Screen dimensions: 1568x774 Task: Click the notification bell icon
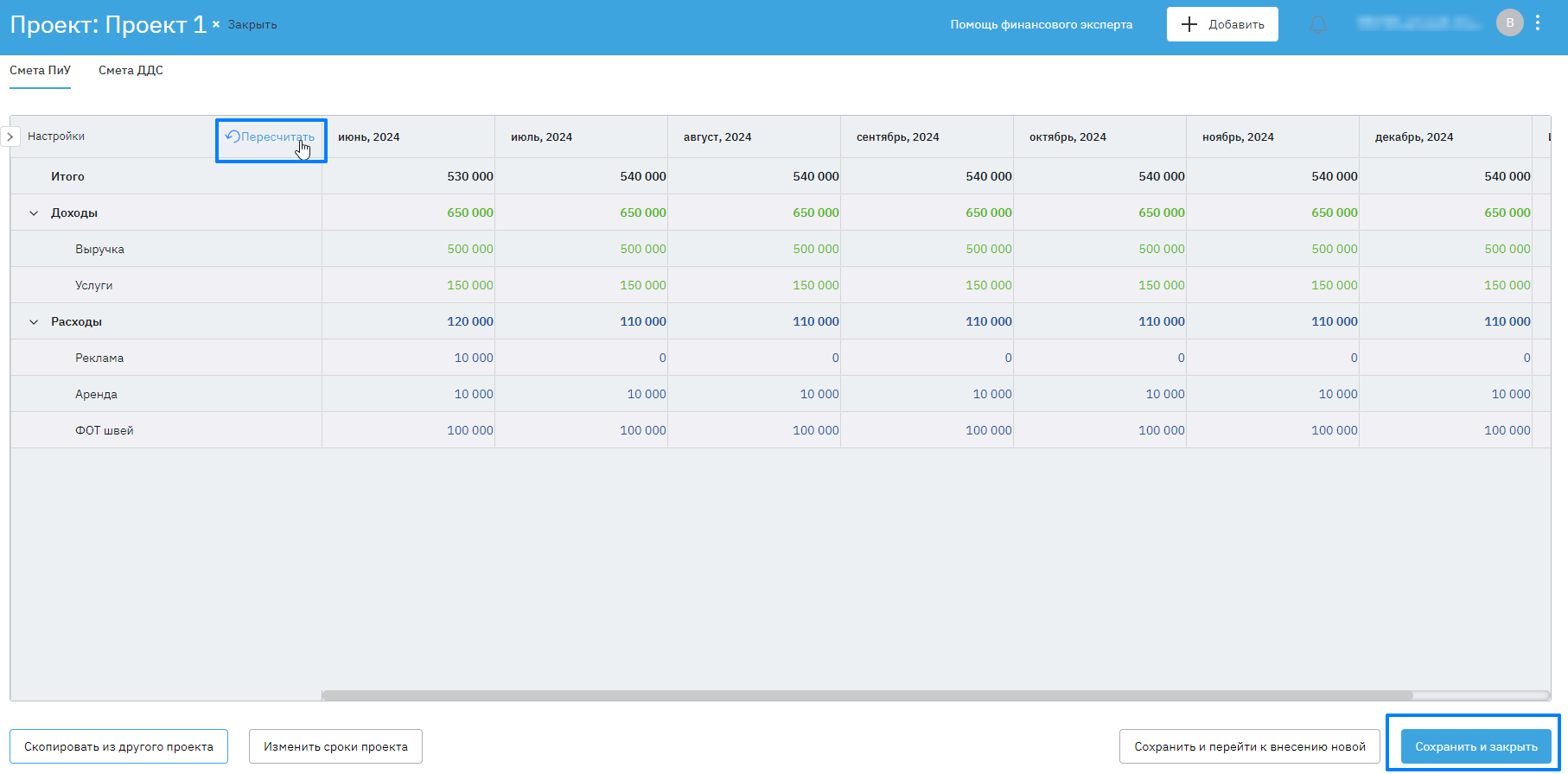(1317, 25)
